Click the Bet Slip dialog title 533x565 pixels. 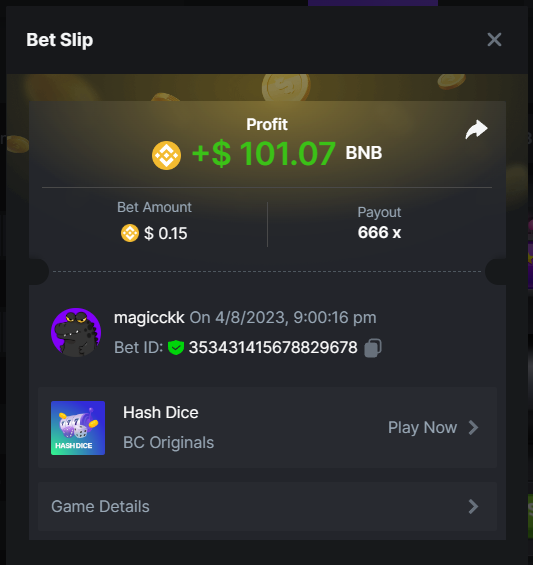pos(60,40)
